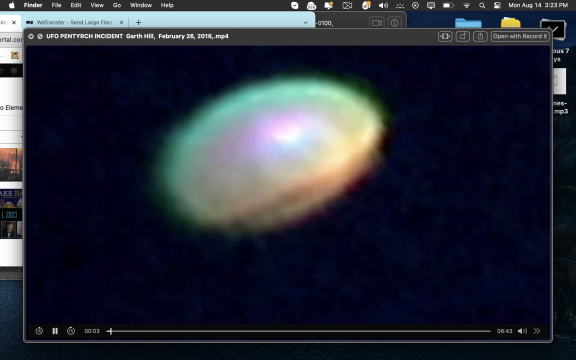Open Spotlight search in menu bar

point(482,5)
